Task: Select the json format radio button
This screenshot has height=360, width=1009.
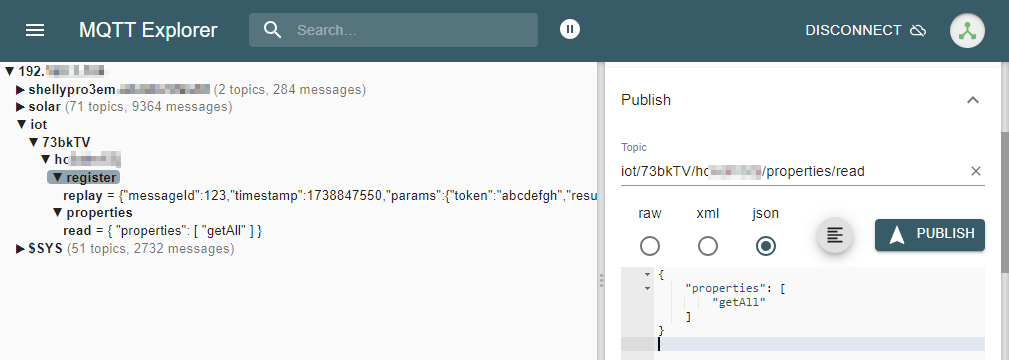Action: click(766, 246)
